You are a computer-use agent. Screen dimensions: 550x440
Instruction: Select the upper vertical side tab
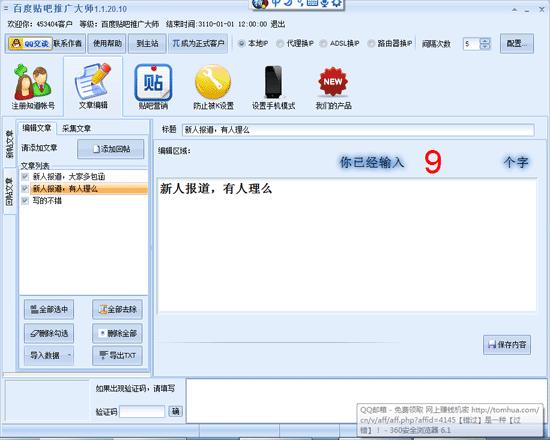pyautogui.click(x=9, y=144)
